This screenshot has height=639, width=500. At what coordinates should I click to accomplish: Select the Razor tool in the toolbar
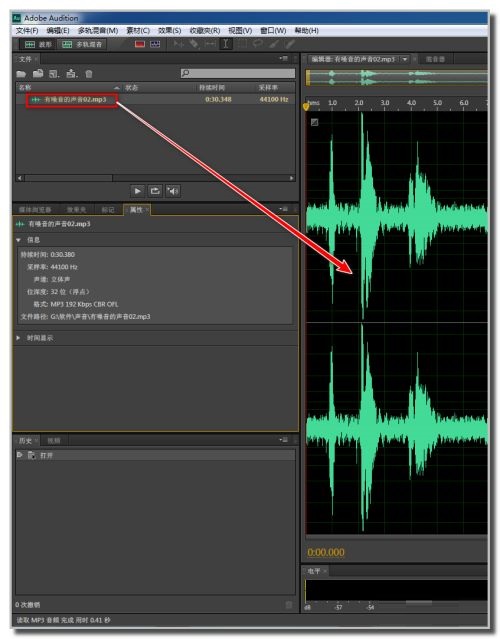click(x=194, y=44)
